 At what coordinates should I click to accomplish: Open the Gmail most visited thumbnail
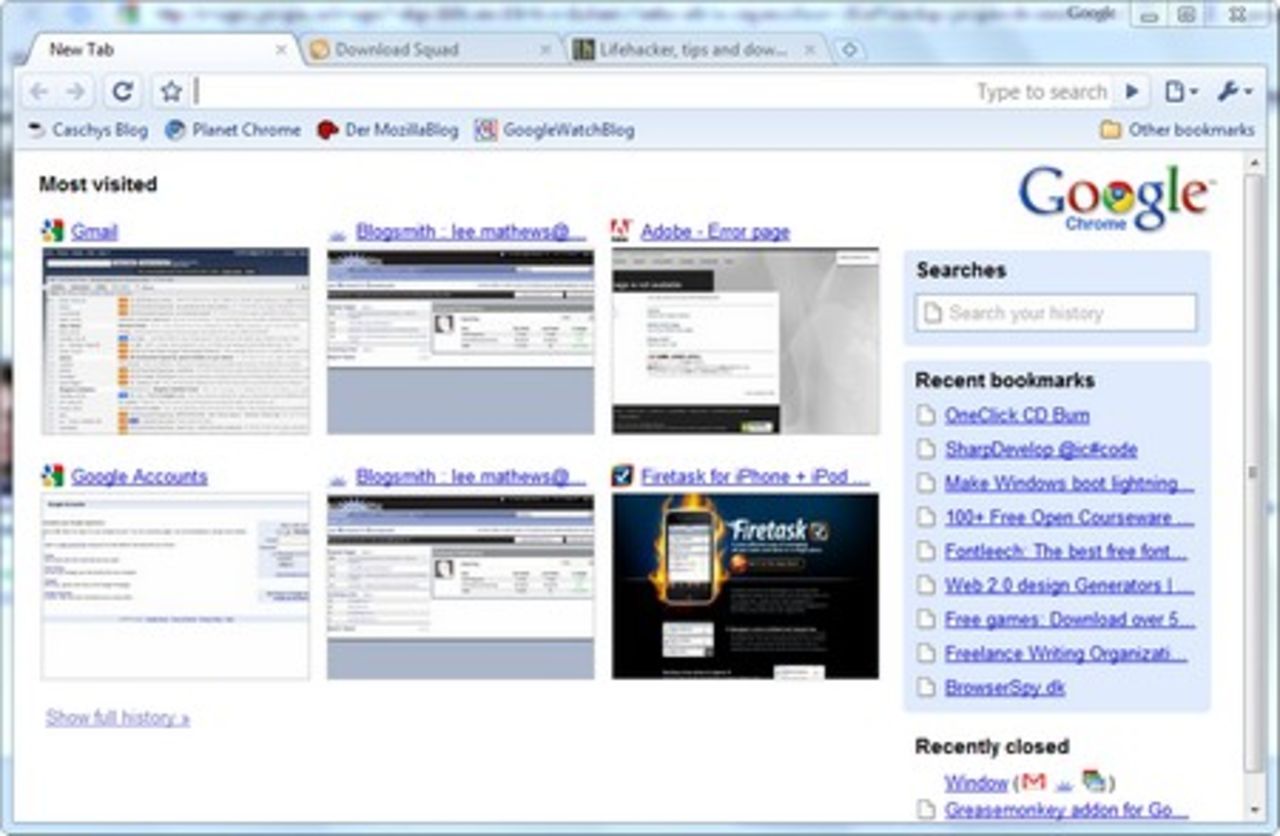175,341
